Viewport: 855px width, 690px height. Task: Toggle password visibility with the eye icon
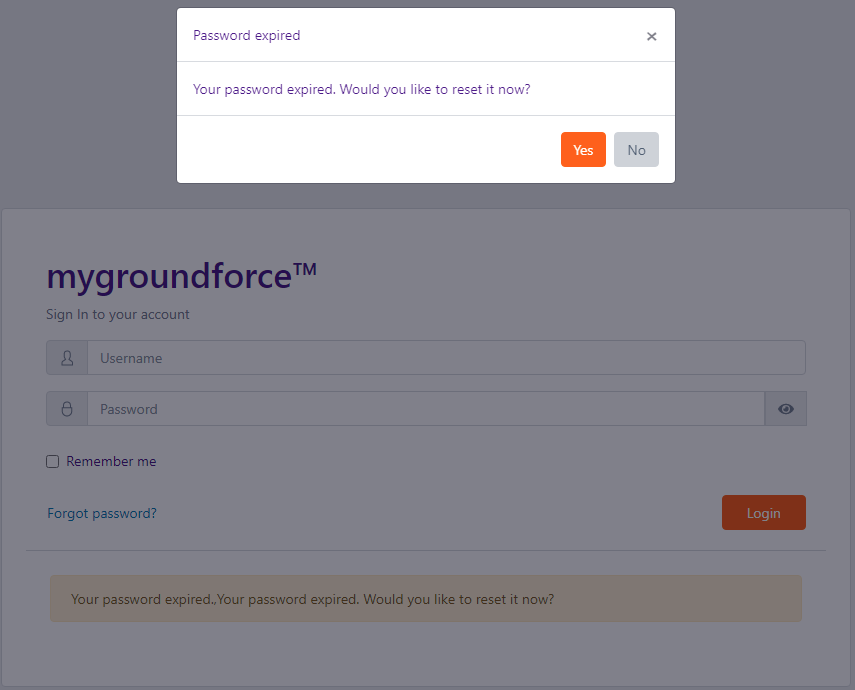(x=785, y=409)
